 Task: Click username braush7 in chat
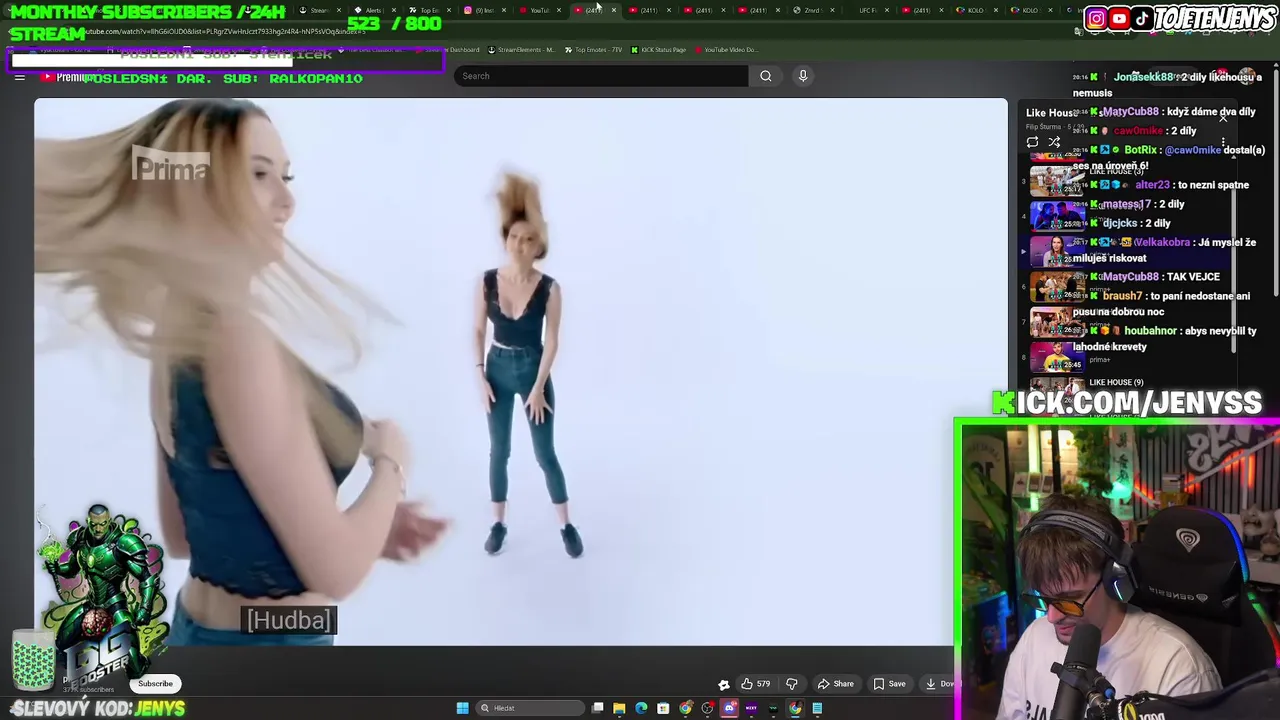1122,296
